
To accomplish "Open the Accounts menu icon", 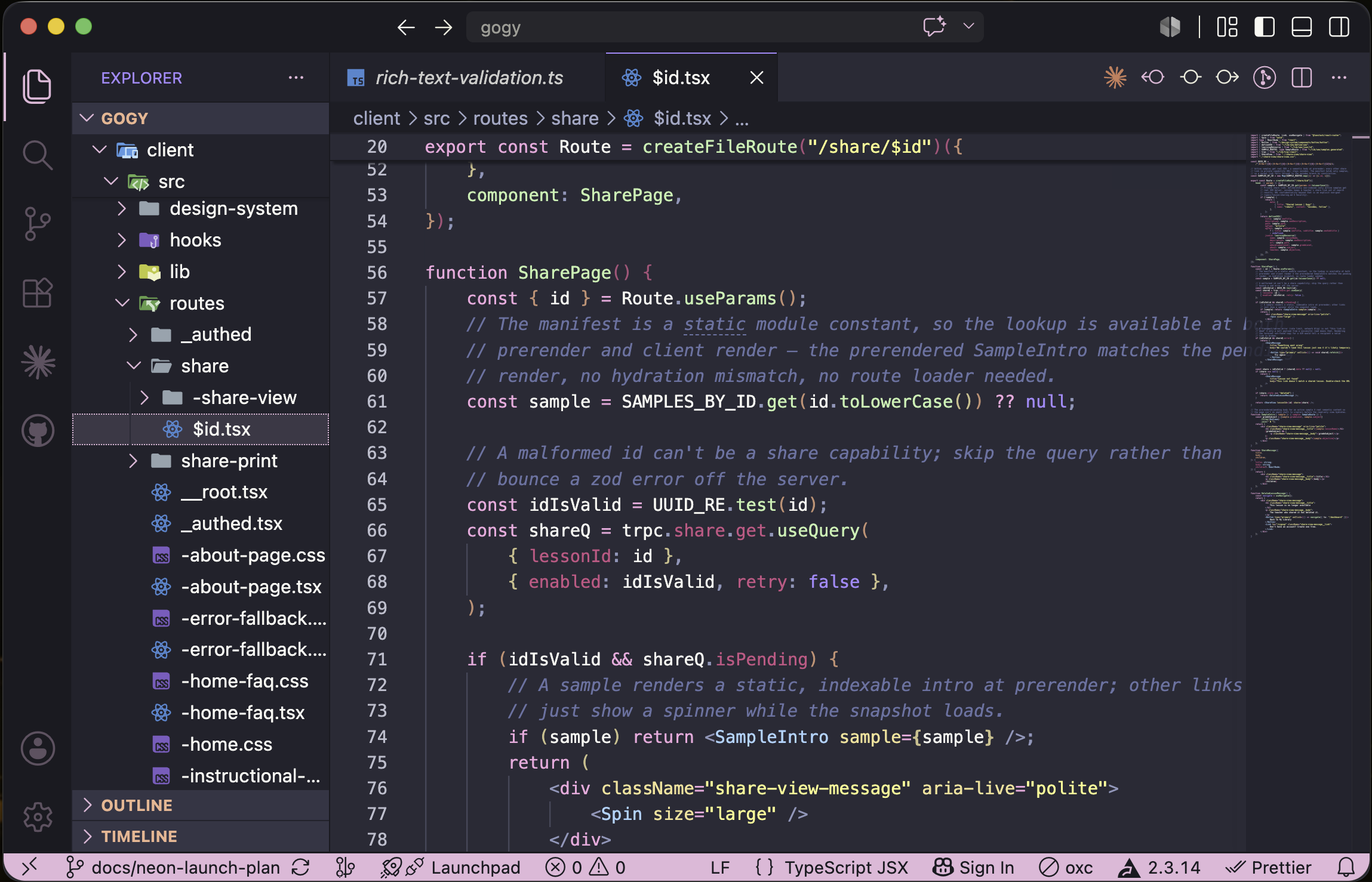I will pyautogui.click(x=38, y=748).
